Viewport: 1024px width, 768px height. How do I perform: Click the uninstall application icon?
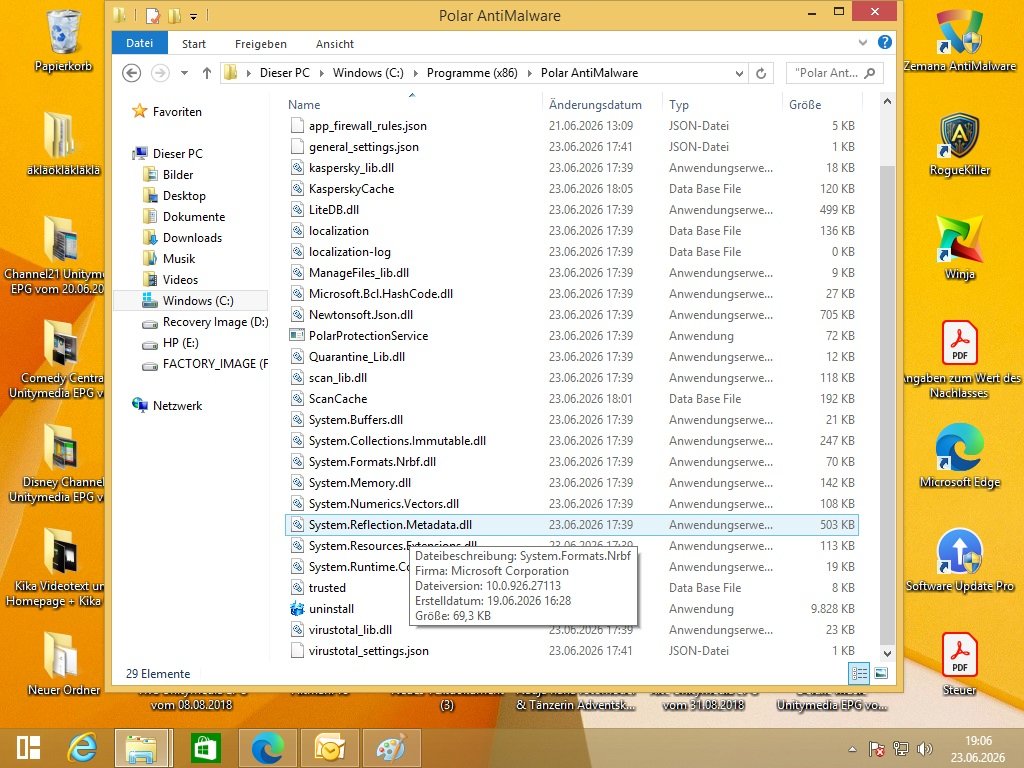(297, 609)
